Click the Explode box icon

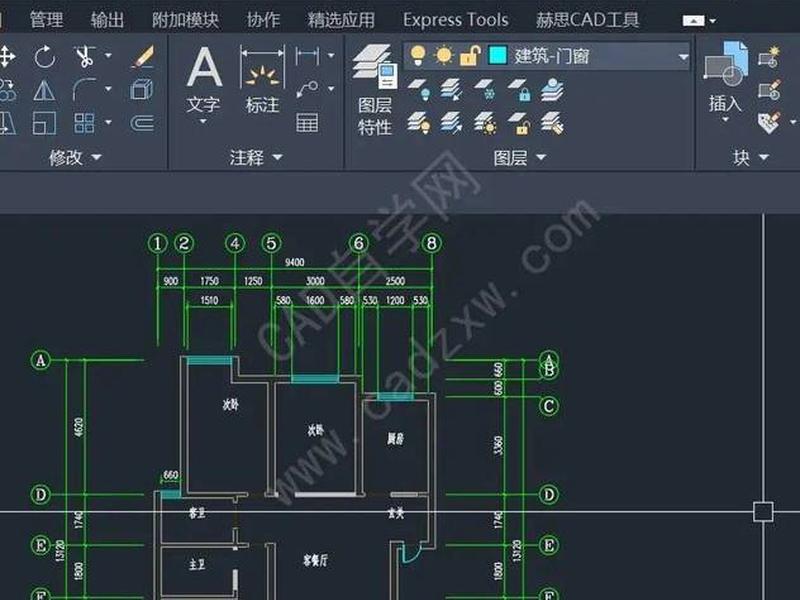142,90
